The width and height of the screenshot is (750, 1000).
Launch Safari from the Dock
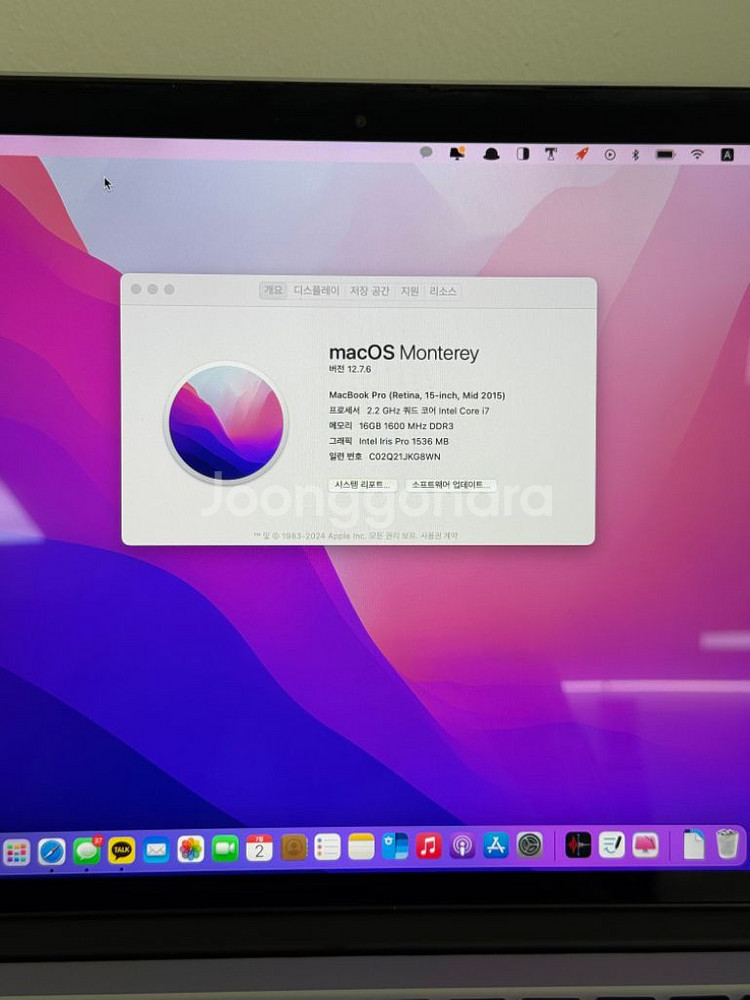[x=52, y=851]
